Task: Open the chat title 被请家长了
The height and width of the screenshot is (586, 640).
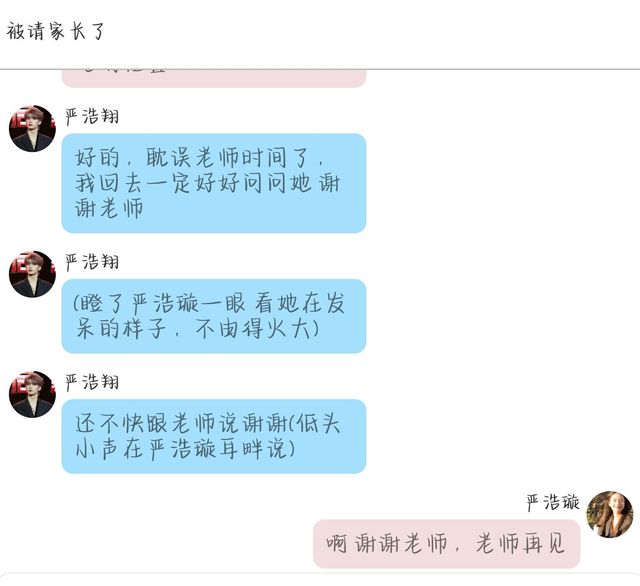Action: click(x=56, y=31)
